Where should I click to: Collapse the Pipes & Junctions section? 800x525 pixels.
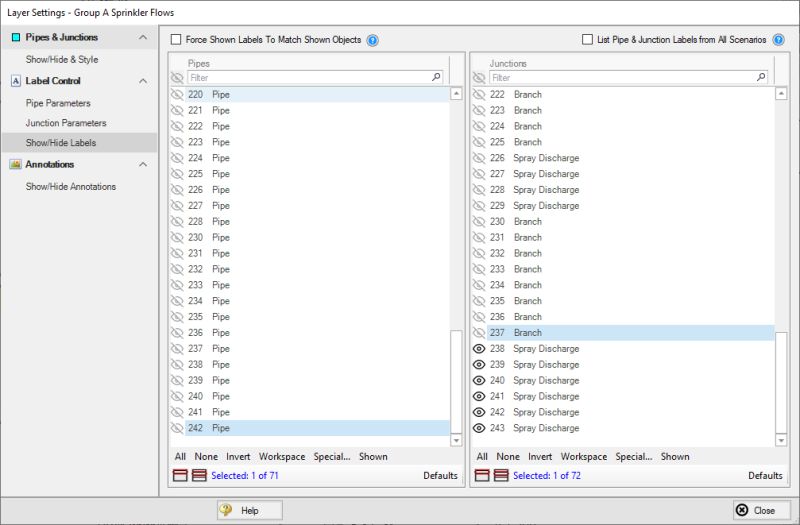143,37
